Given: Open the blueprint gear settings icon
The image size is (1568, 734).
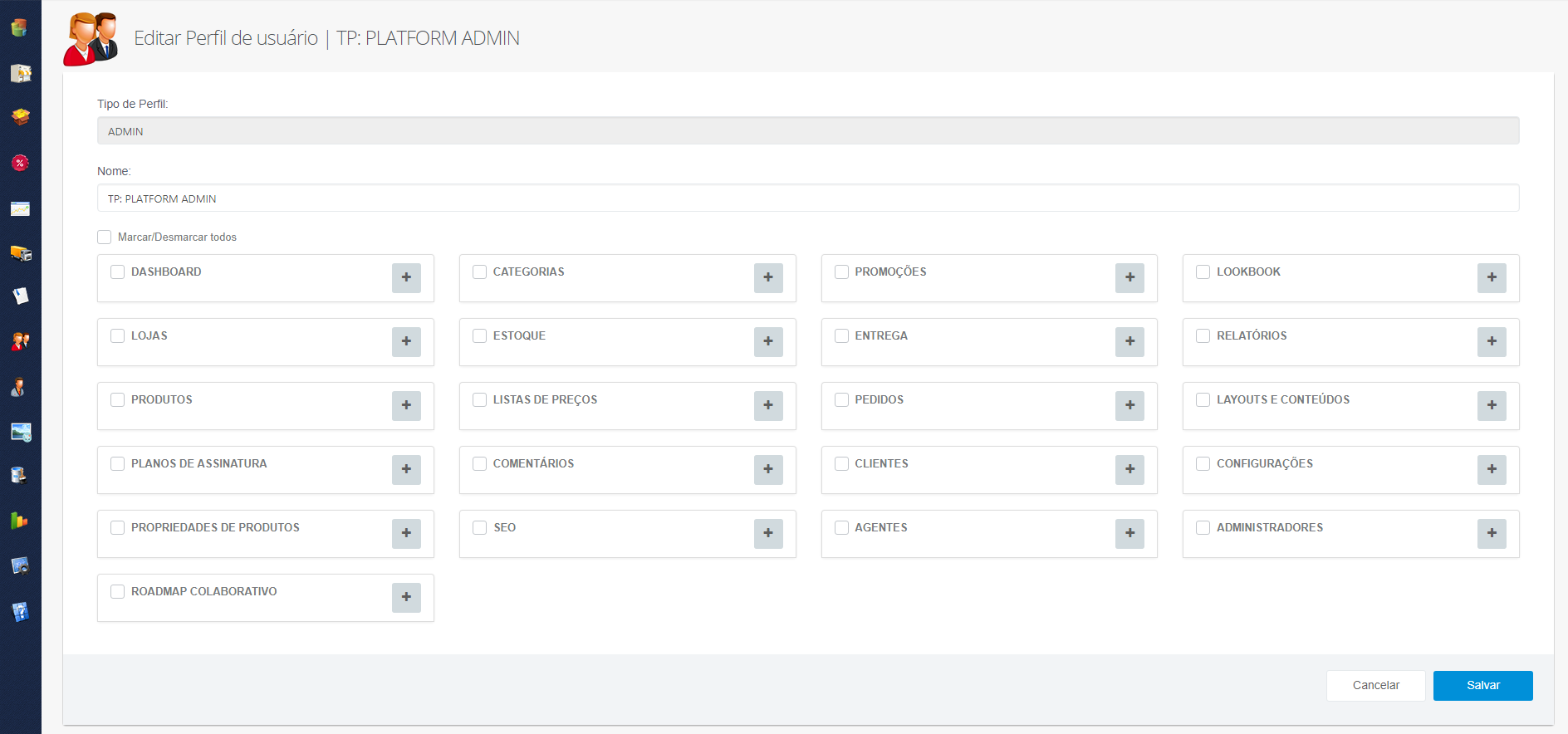Looking at the screenshot, I should (20, 566).
